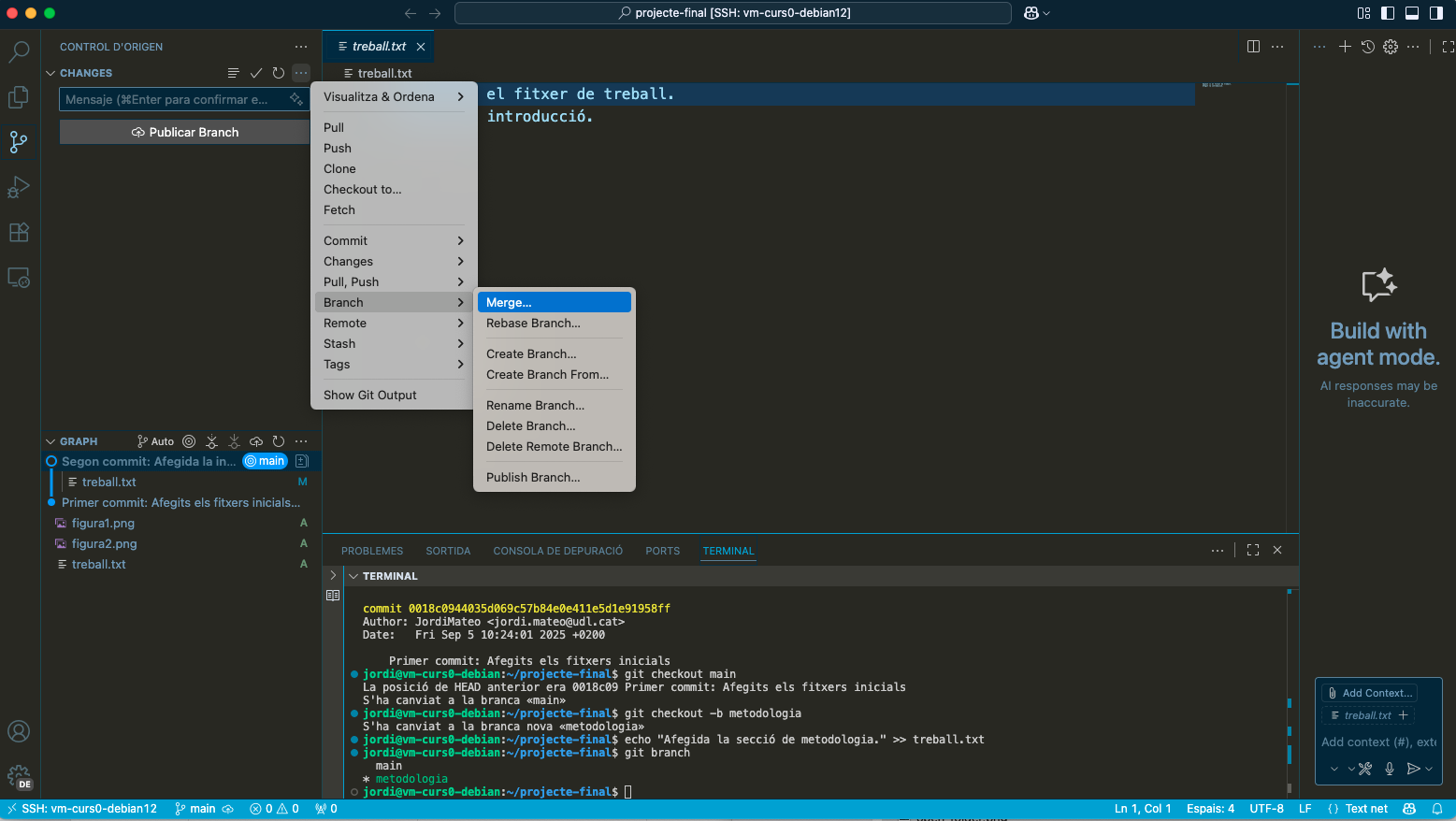Generate commit message with sparkle icon
Image resolution: width=1456 pixels, height=821 pixels.
[x=296, y=99]
